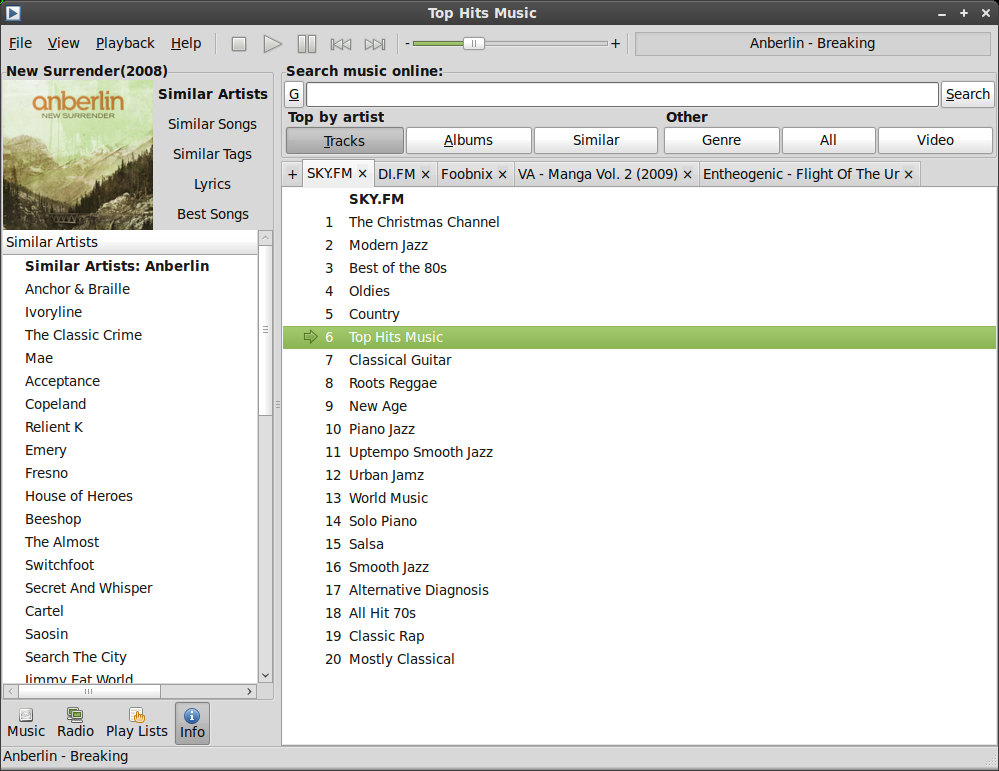The height and width of the screenshot is (771, 999).
Task: Pause the current track
Action: 306,43
